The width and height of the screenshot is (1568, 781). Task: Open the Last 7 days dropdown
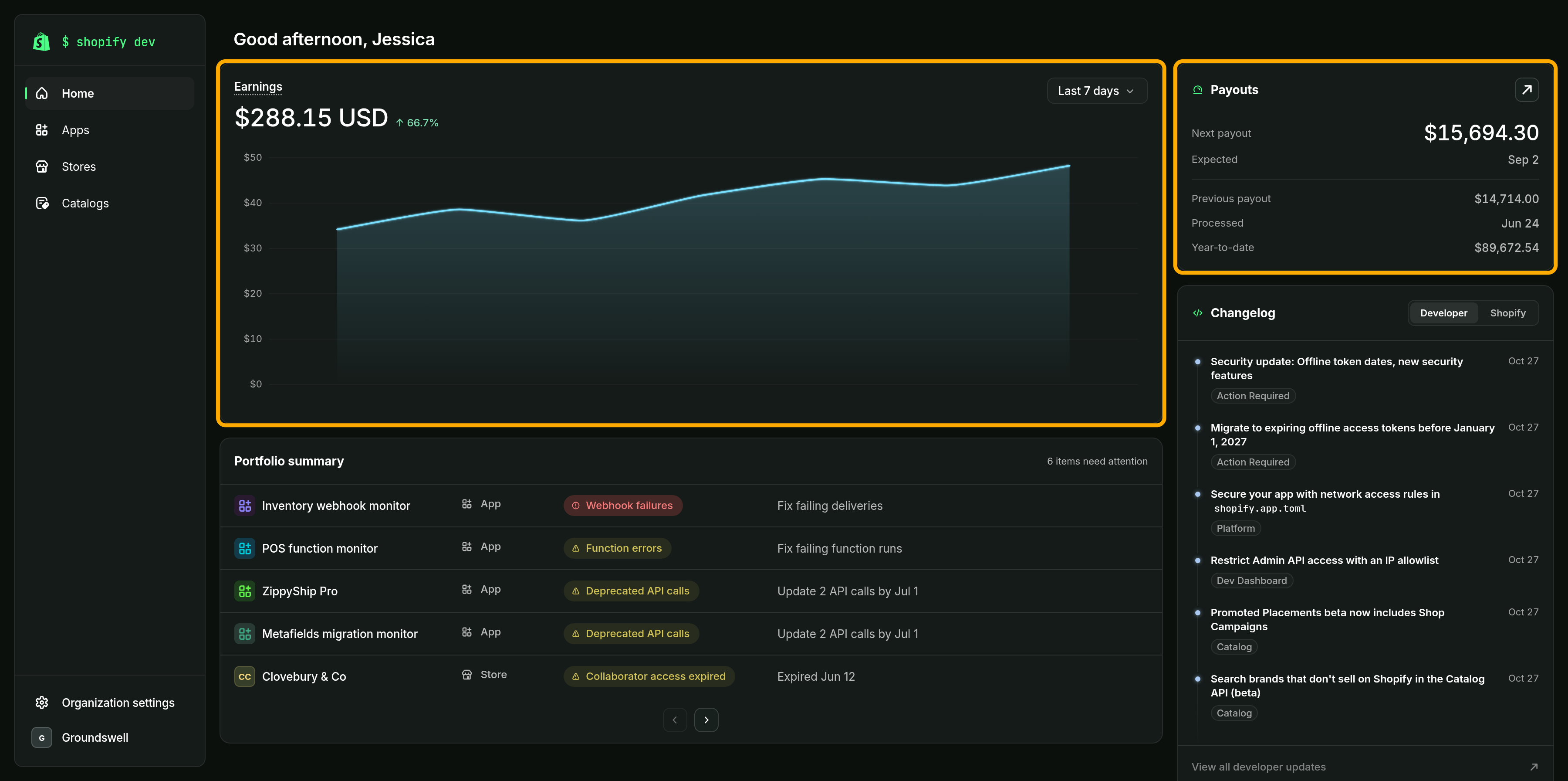(1097, 91)
